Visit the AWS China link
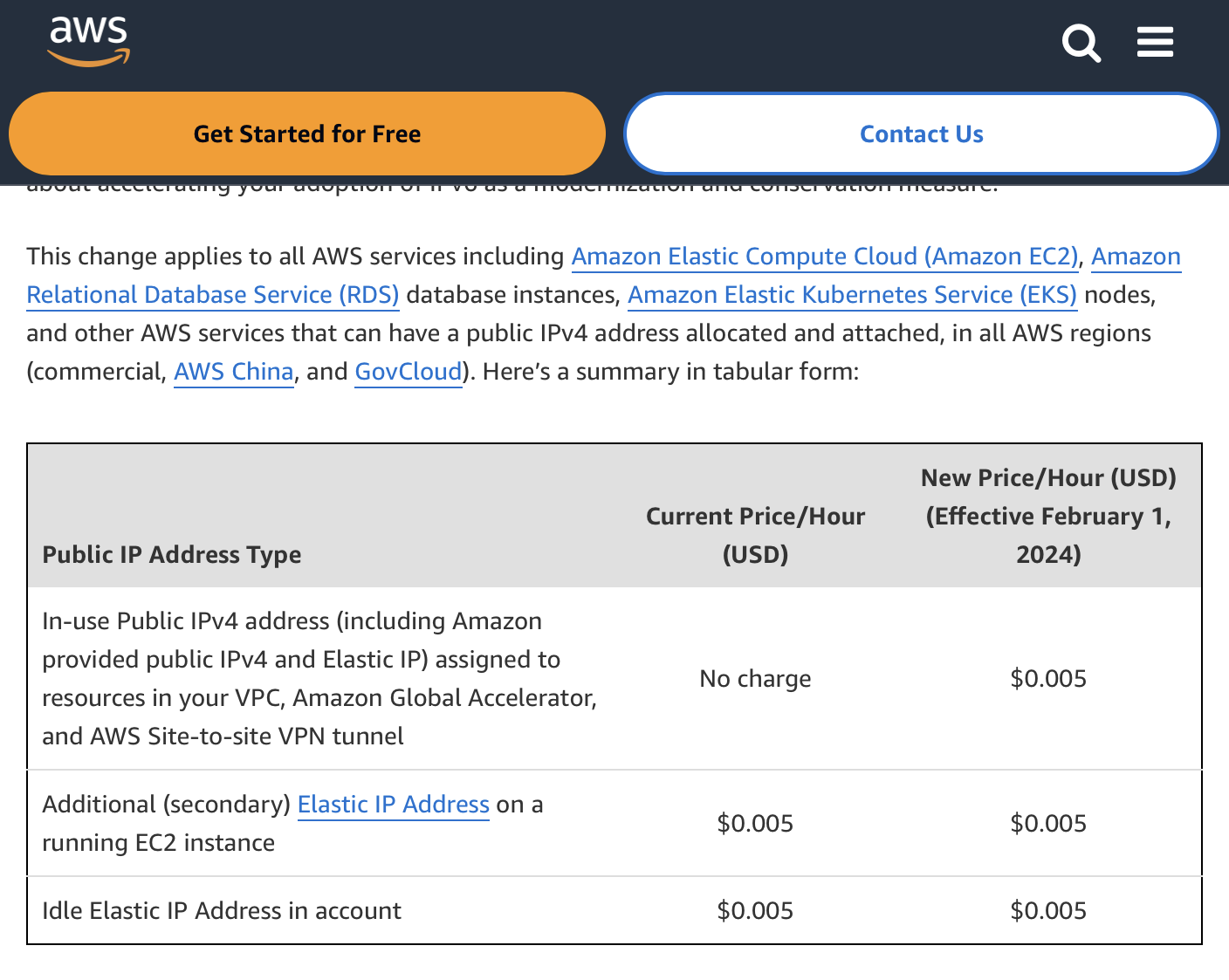 [x=234, y=372]
